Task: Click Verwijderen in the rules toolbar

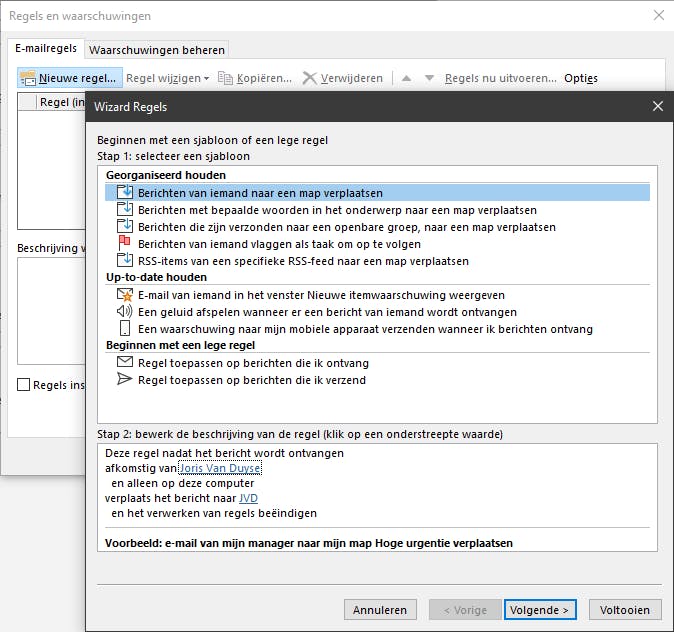Action: click(343, 78)
